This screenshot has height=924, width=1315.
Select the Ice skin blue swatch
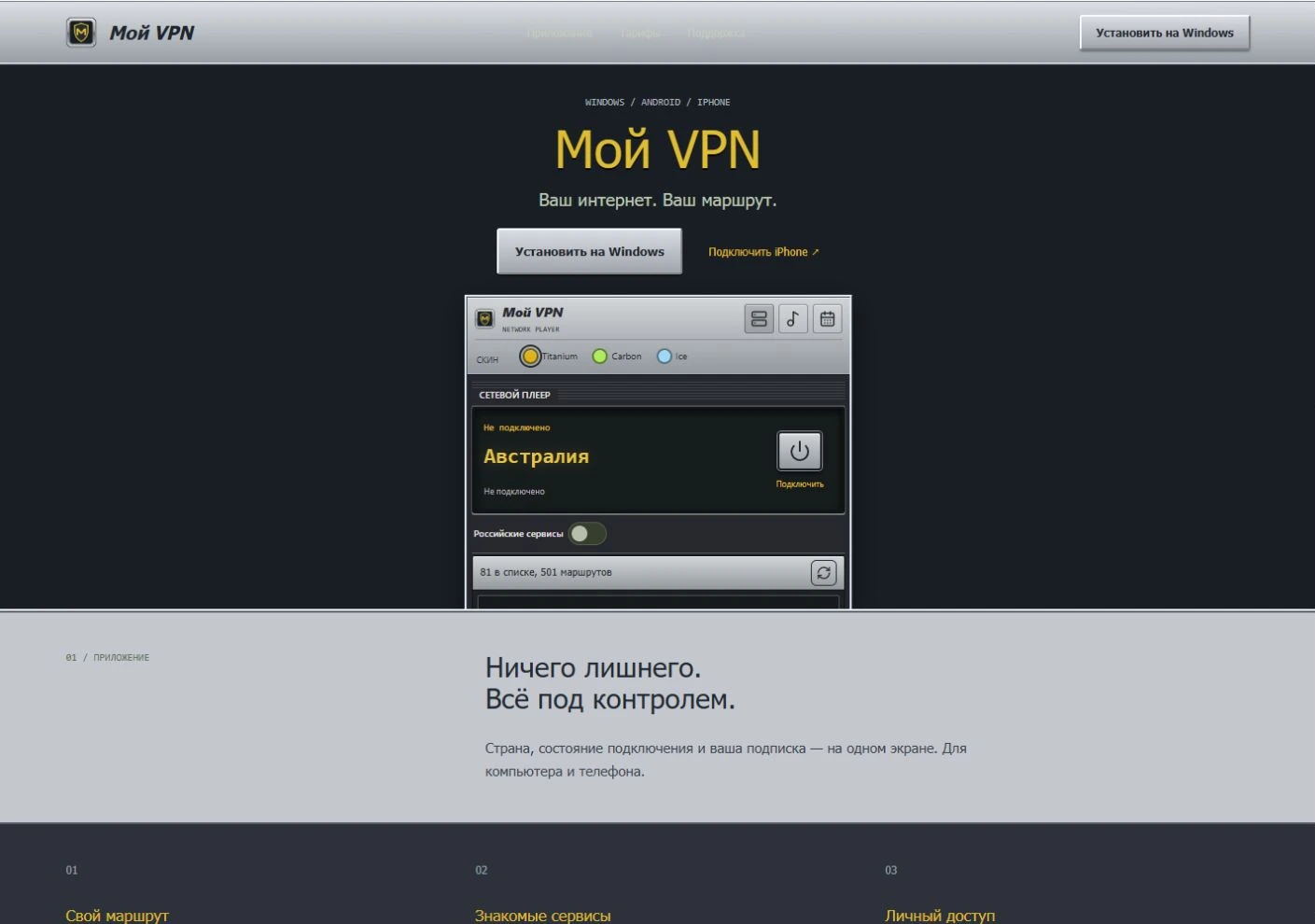coord(664,356)
